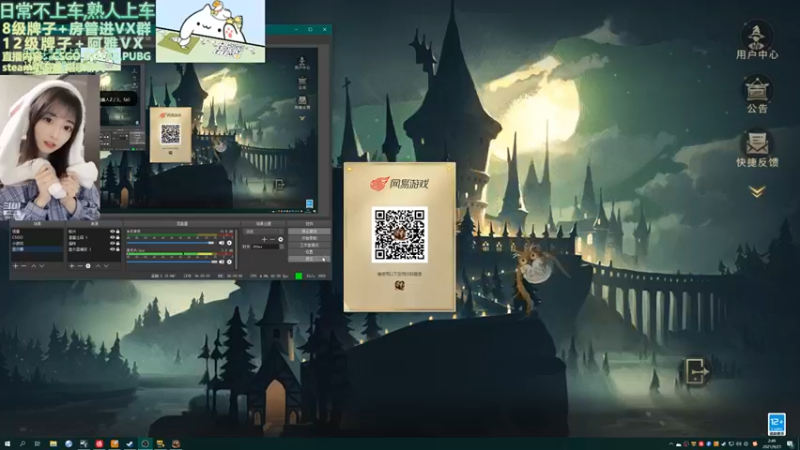Screen dimensions: 800x450
Task: Select the 小游戏 scene in OBS
Action: [37, 243]
